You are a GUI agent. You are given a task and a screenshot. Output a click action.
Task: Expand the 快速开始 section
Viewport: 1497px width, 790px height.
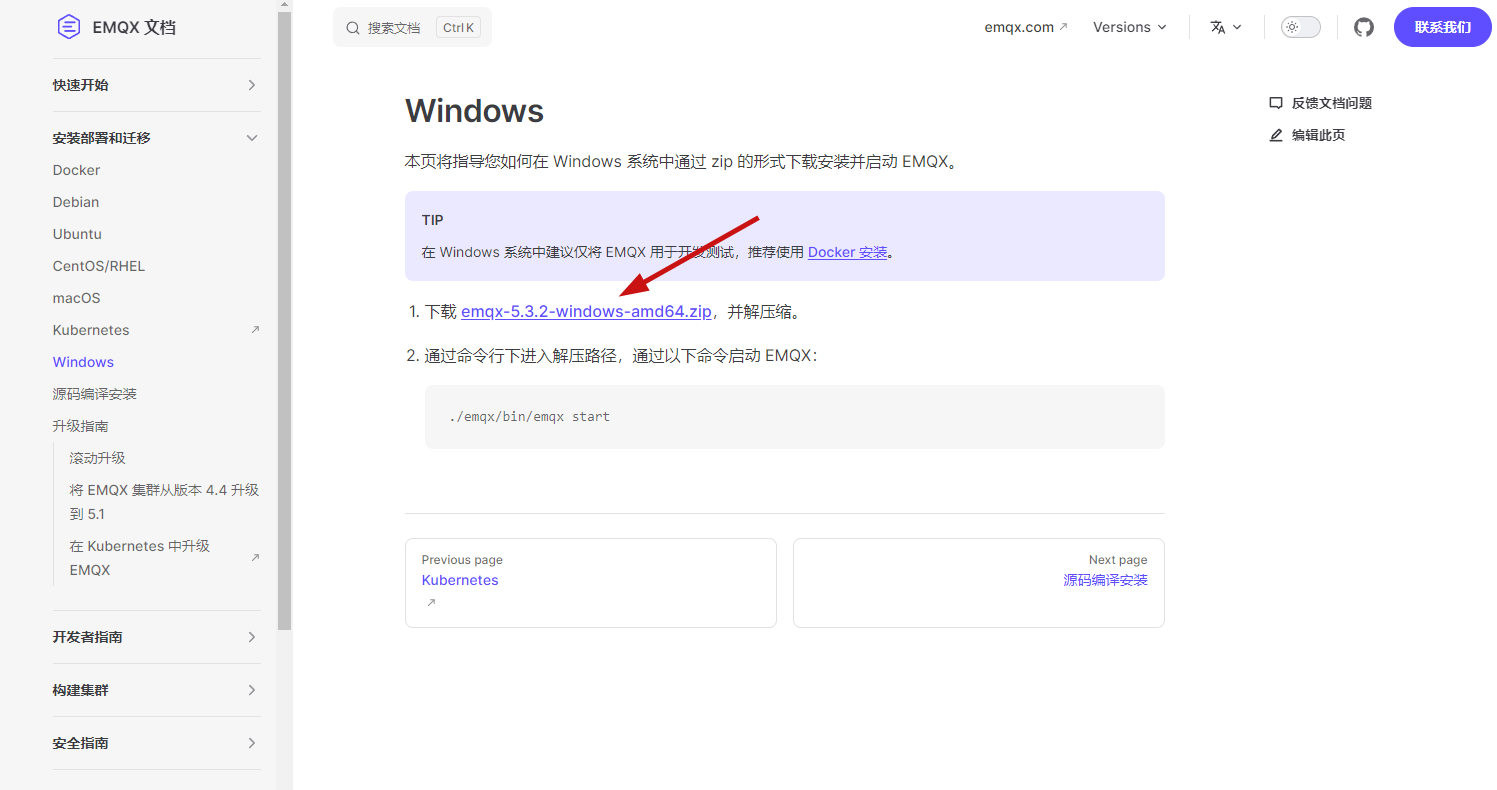(x=156, y=85)
